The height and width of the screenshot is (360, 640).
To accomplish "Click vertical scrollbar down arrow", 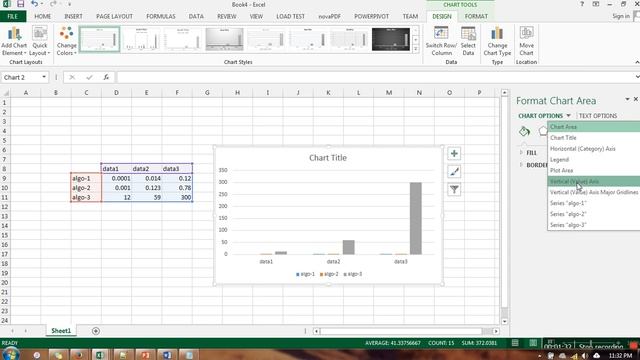I will (504, 321).
